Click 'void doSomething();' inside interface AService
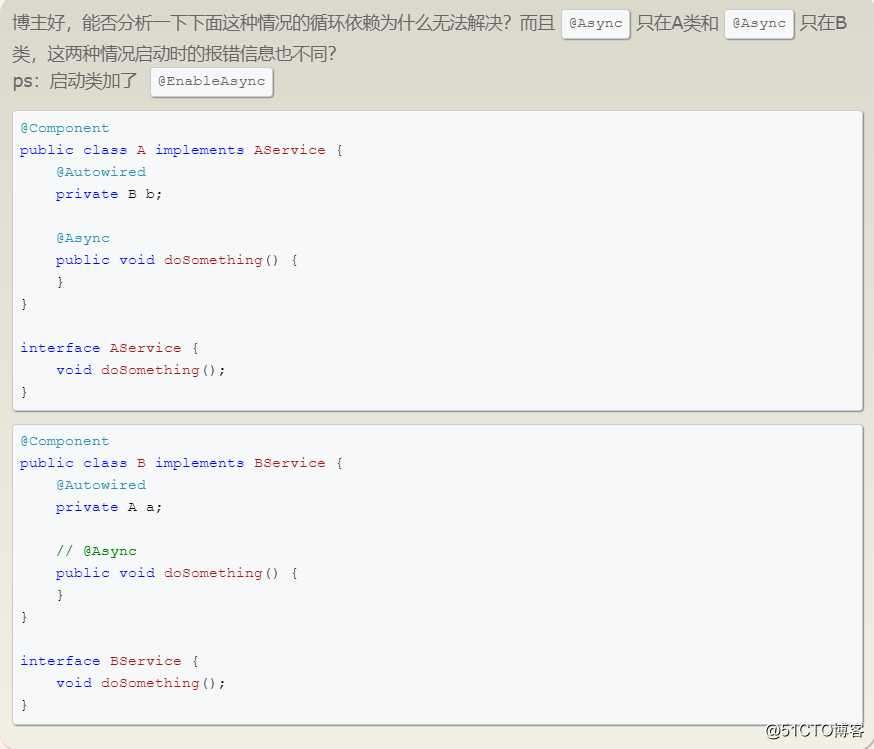This screenshot has height=749, width=874. [140, 370]
